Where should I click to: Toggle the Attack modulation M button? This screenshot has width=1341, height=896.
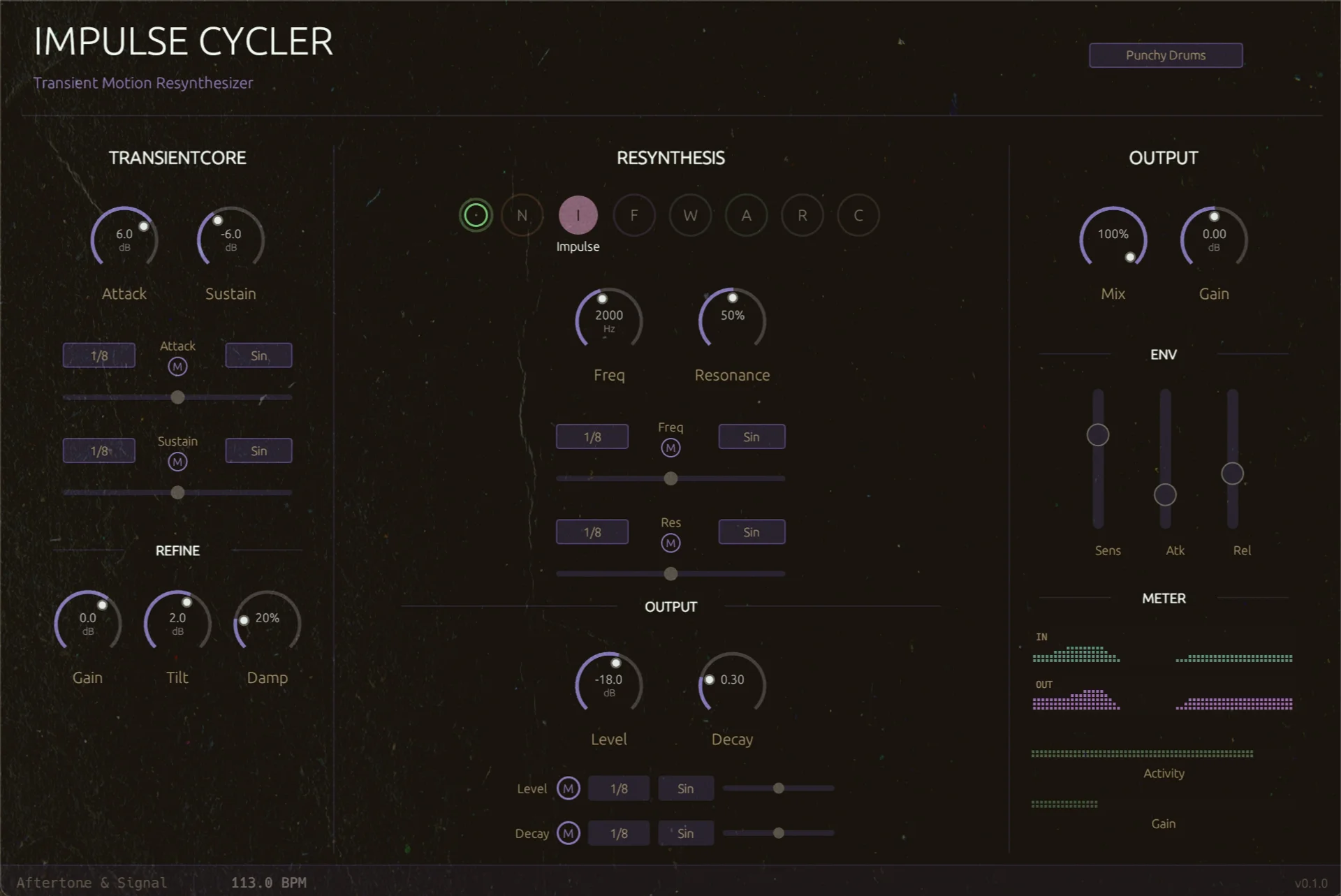click(x=177, y=365)
